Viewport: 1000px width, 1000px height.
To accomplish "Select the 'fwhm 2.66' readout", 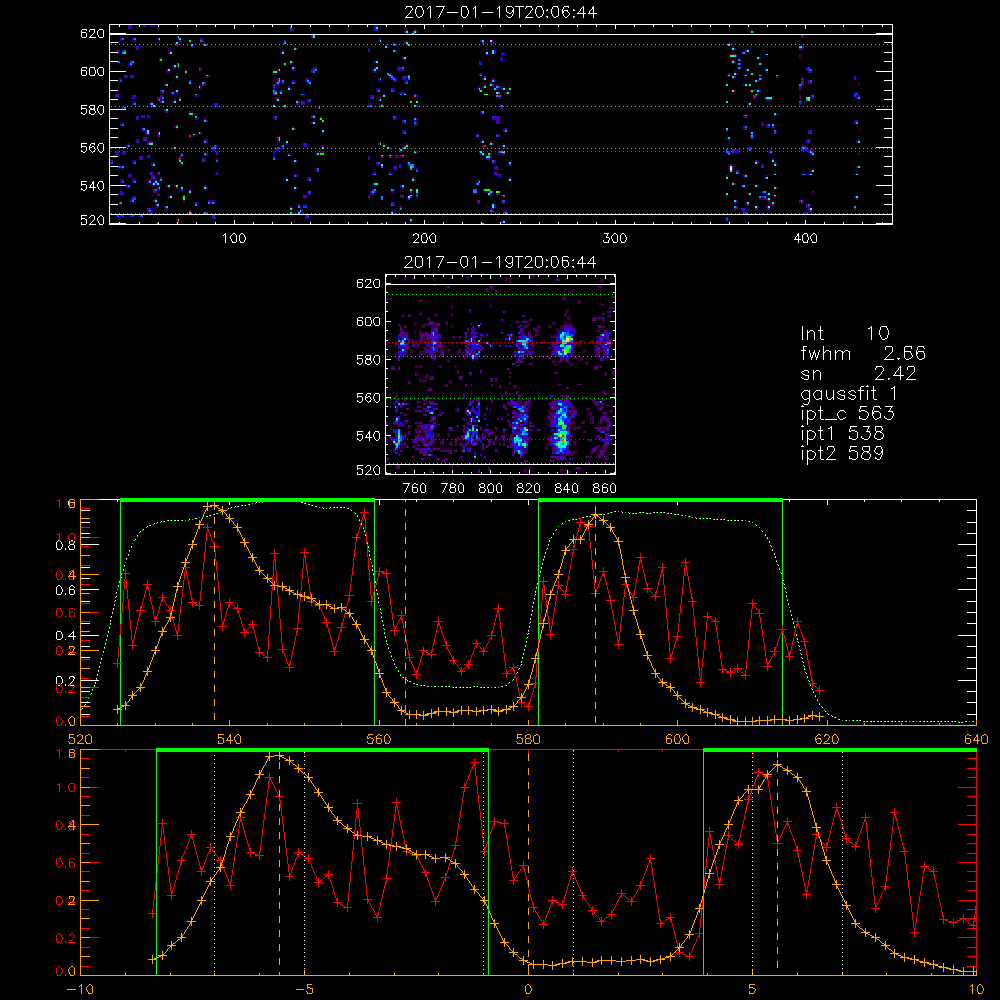I will coord(863,353).
